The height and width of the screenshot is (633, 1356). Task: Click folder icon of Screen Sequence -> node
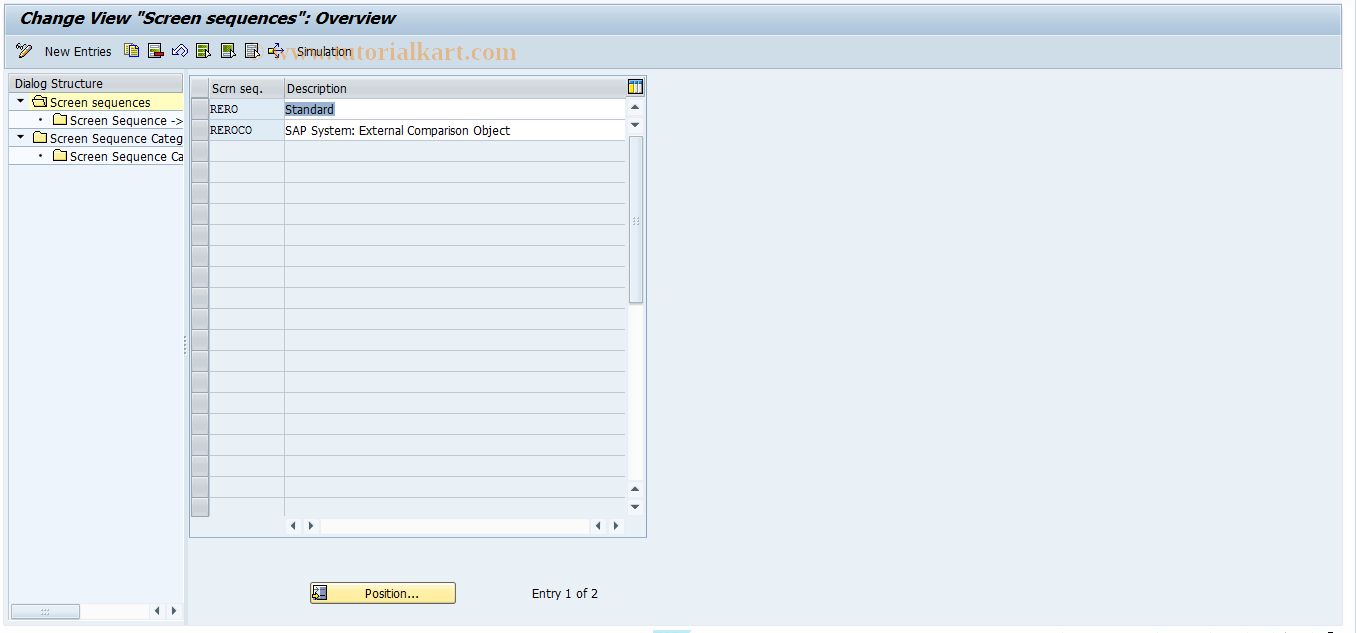tap(60, 120)
